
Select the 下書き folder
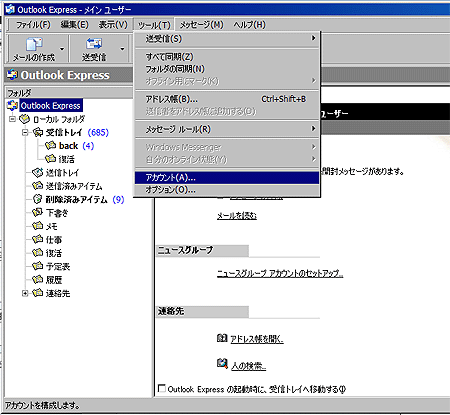(x=57, y=212)
